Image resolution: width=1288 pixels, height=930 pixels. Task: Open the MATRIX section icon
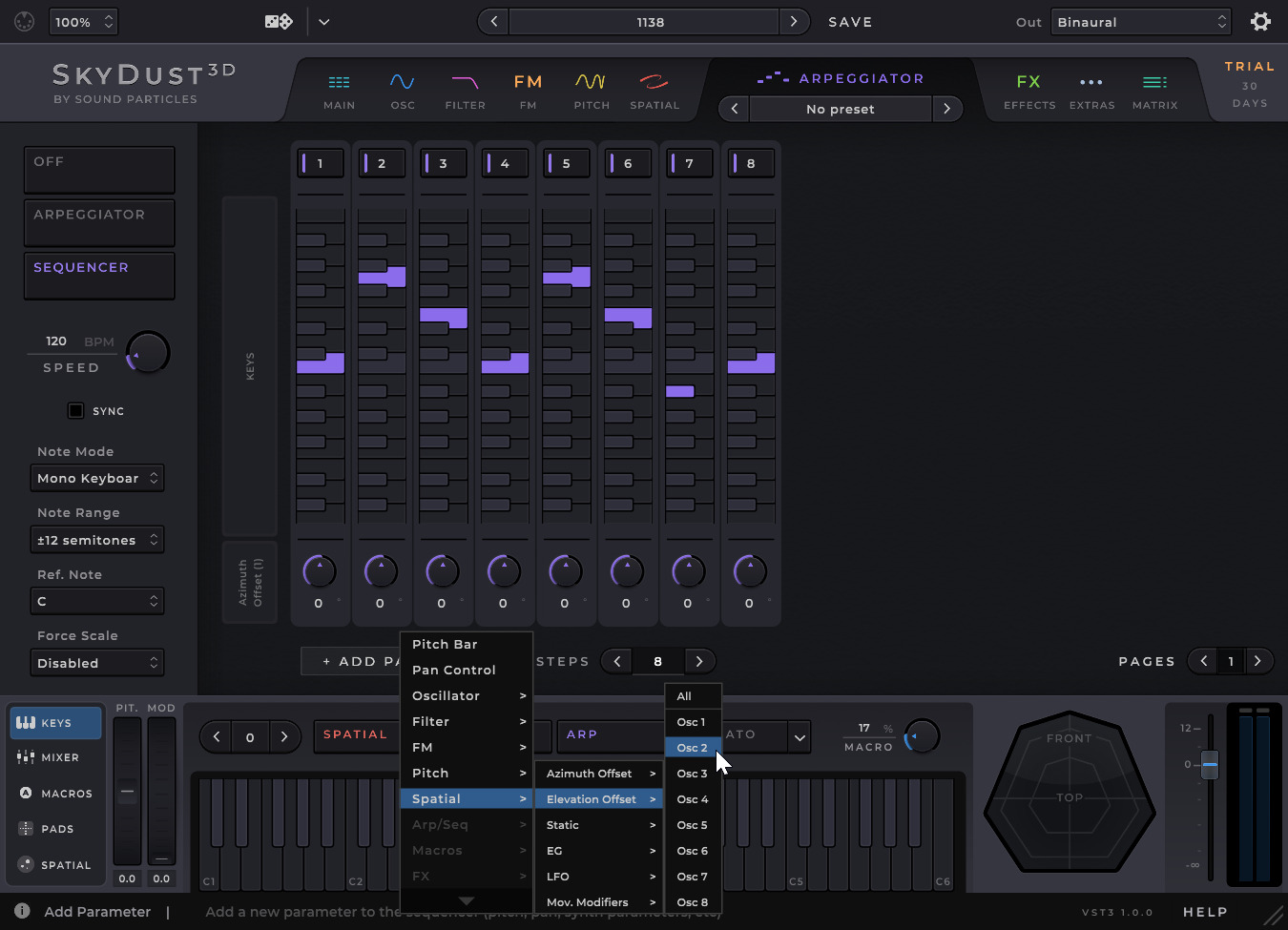pyautogui.click(x=1154, y=83)
